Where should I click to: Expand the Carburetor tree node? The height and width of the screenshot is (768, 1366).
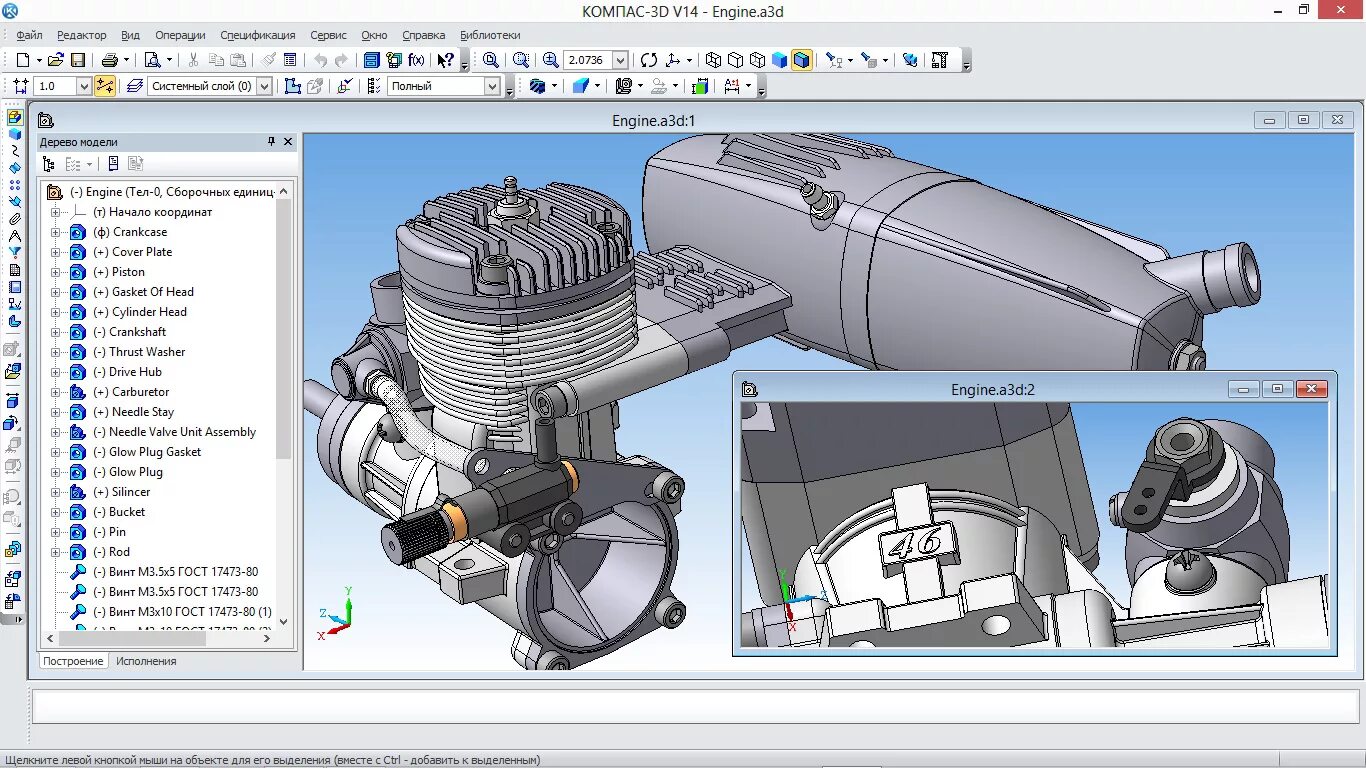pos(56,392)
